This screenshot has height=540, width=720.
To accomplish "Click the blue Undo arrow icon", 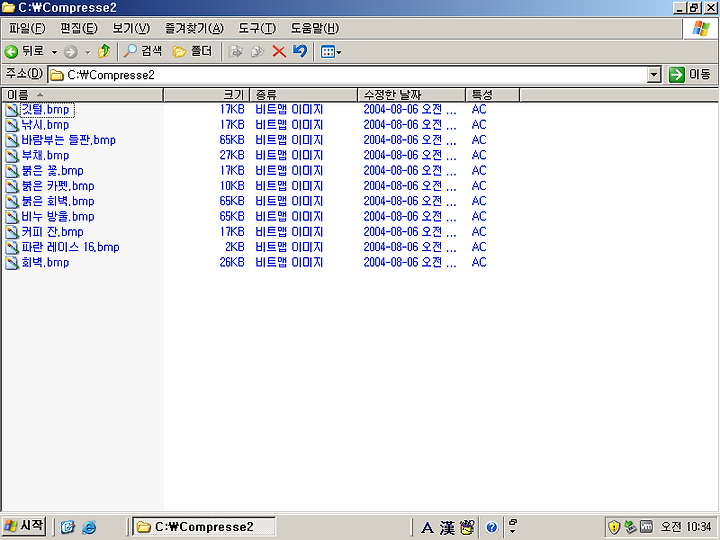I will 300,51.
